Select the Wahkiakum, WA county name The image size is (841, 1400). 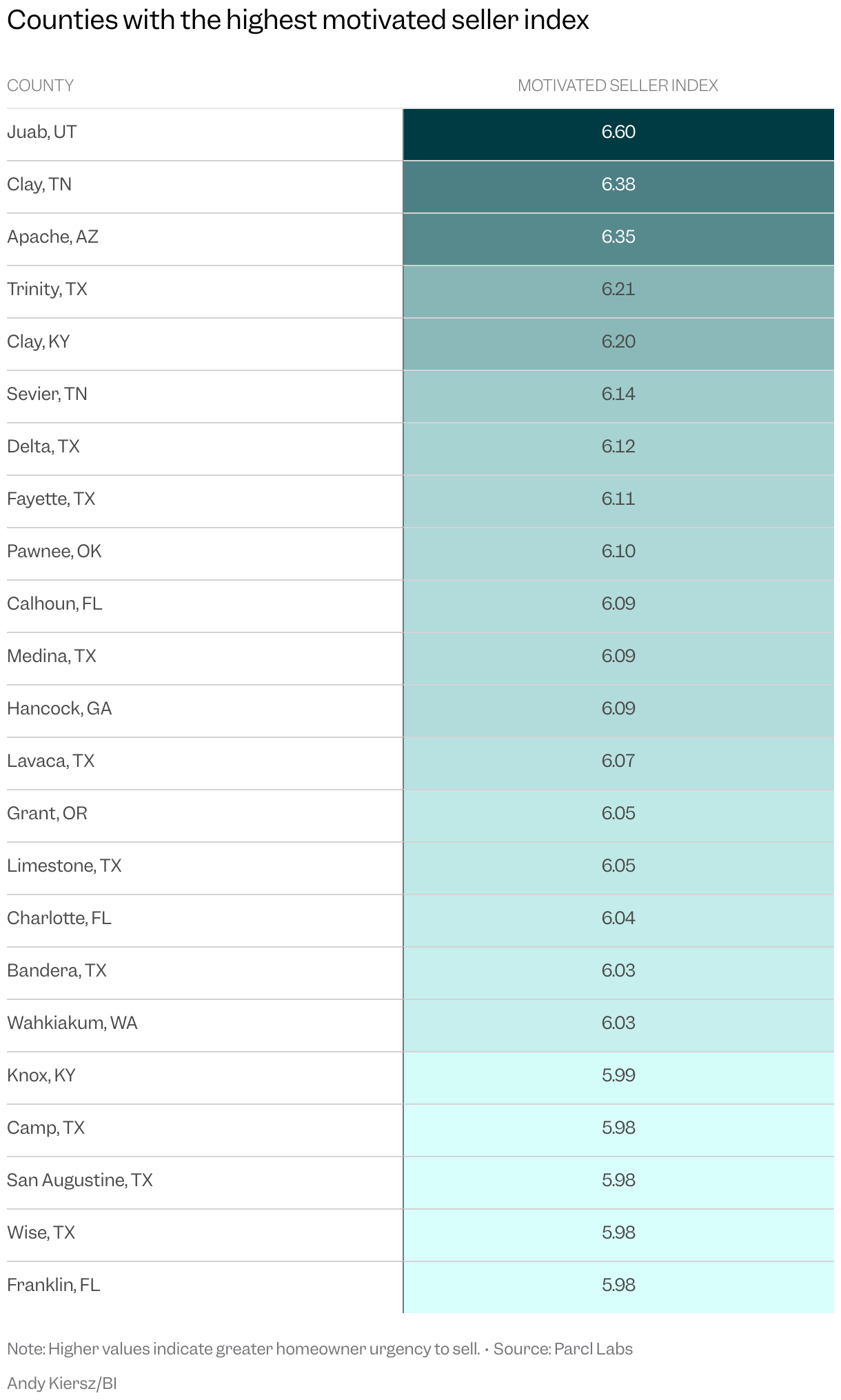(72, 1023)
